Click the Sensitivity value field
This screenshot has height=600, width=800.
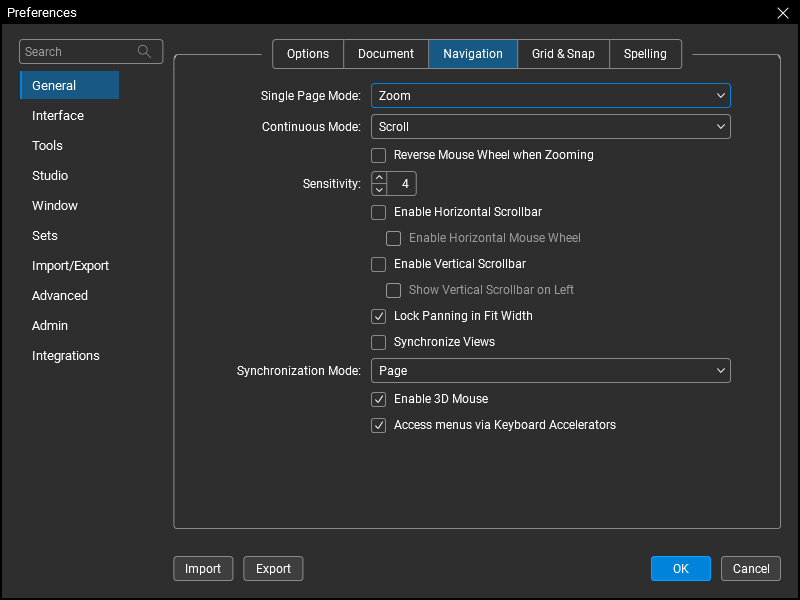pyautogui.click(x=402, y=184)
